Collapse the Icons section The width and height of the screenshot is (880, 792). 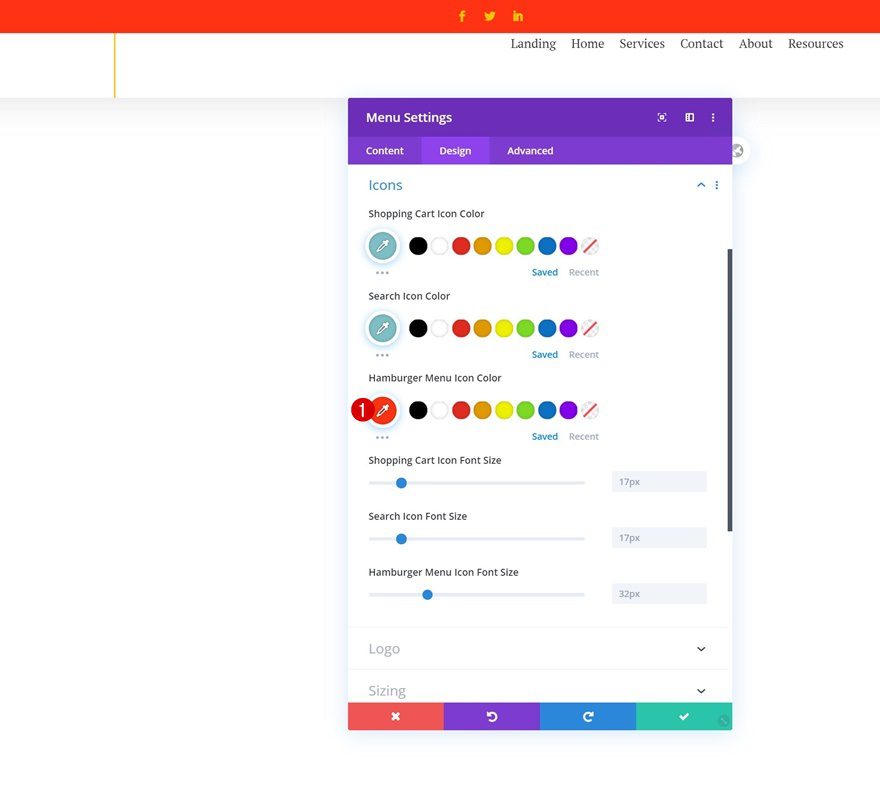pyautogui.click(x=700, y=184)
